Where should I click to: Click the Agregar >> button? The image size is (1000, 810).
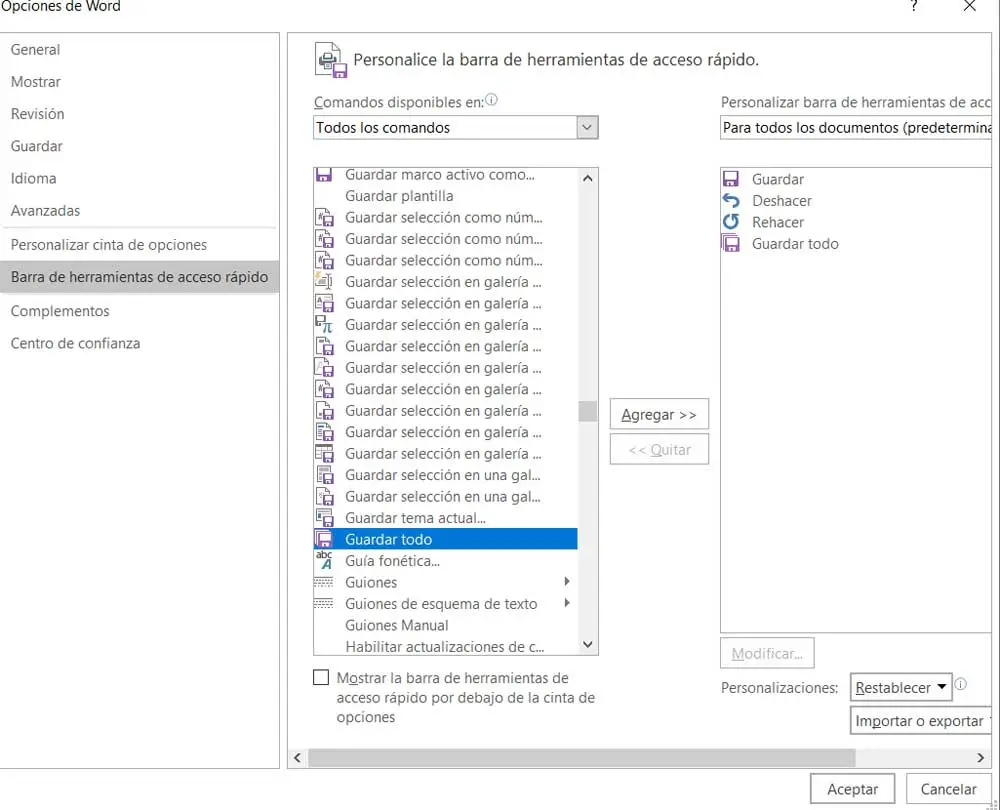[x=659, y=415]
